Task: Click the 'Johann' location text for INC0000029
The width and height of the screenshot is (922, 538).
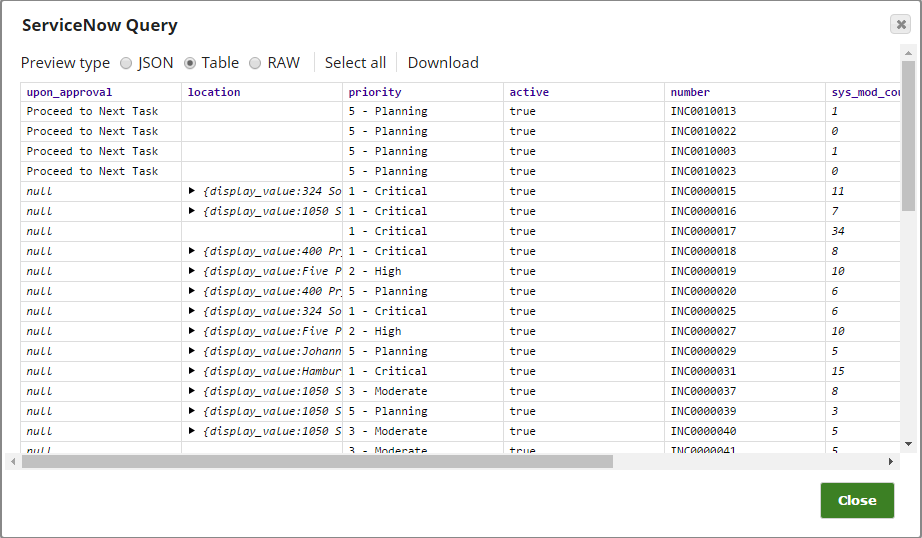Action: [x=321, y=351]
